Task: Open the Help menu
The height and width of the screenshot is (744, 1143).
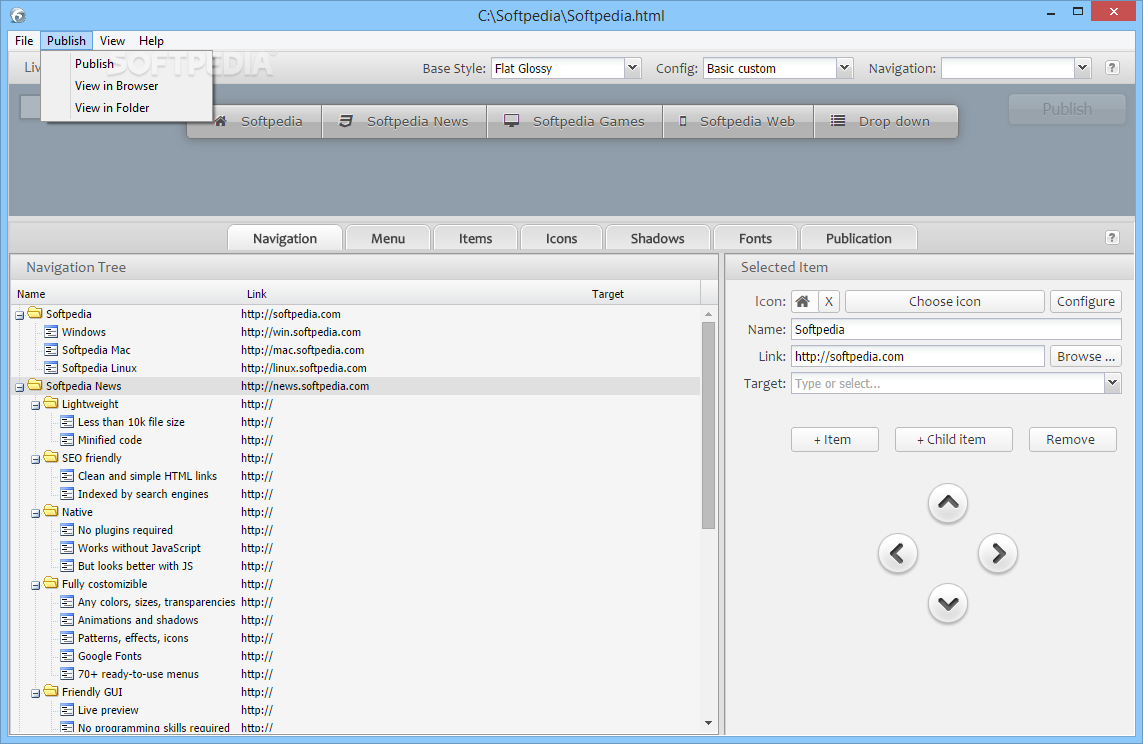Action: pyautogui.click(x=151, y=41)
